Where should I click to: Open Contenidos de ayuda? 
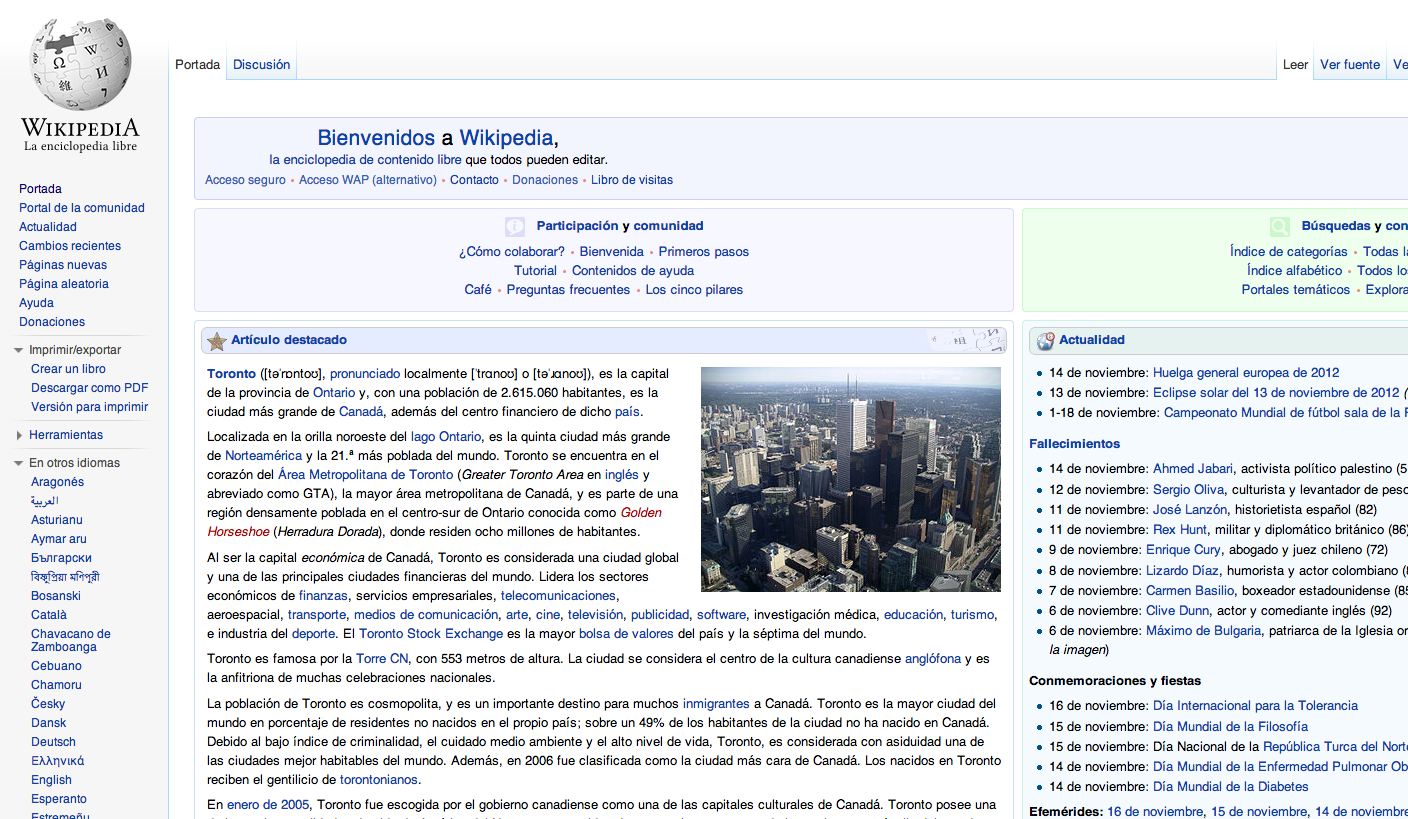(x=633, y=271)
